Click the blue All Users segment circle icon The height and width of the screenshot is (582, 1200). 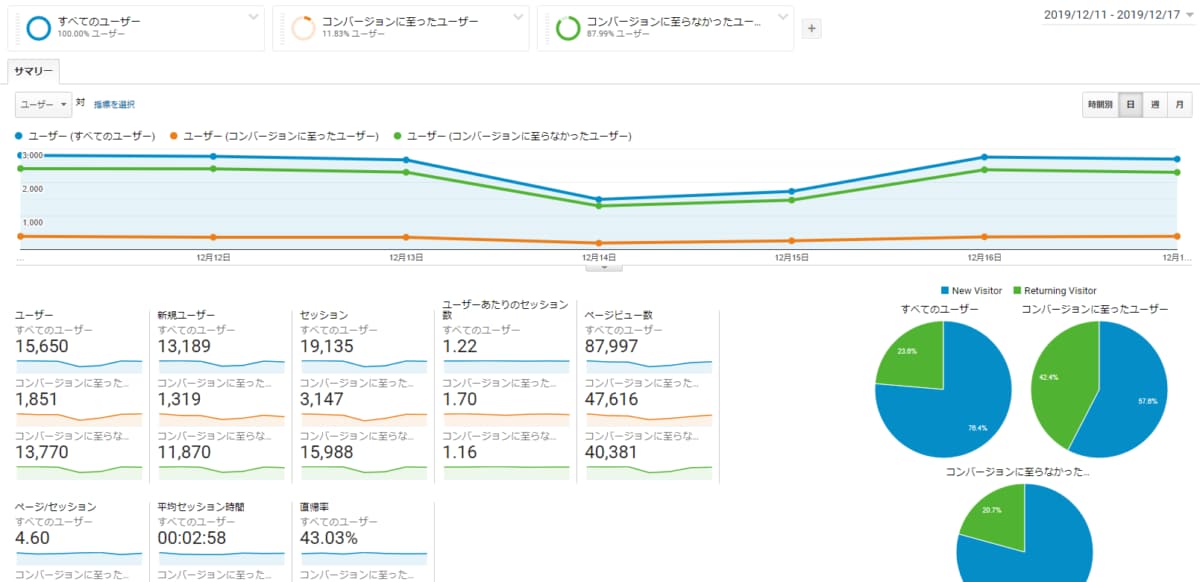40,28
